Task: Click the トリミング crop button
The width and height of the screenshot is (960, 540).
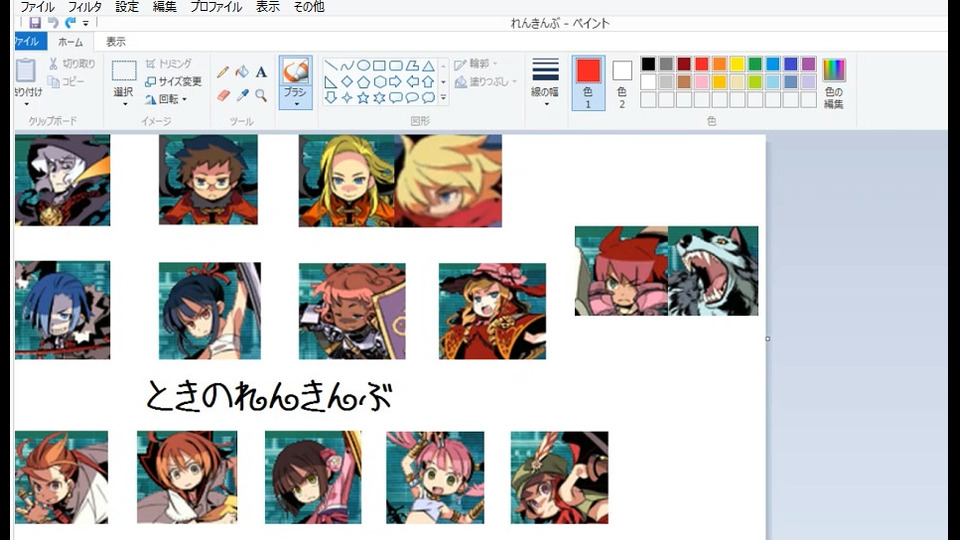Action: pyautogui.click(x=168, y=64)
